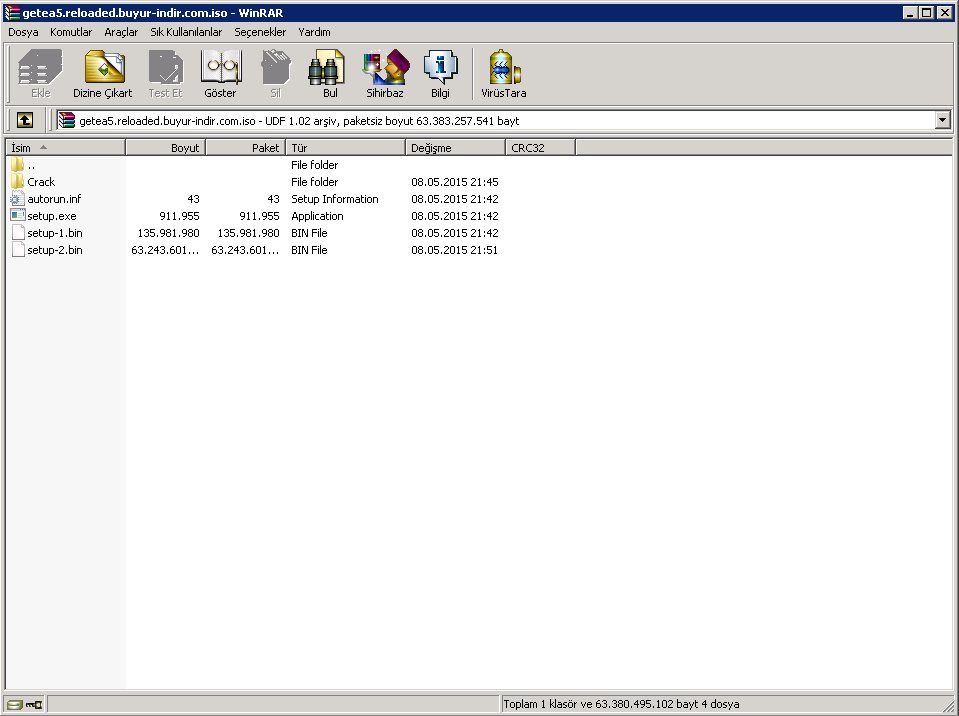The height and width of the screenshot is (716, 959).
Task: Click 'Application' type cell
Action: (317, 216)
